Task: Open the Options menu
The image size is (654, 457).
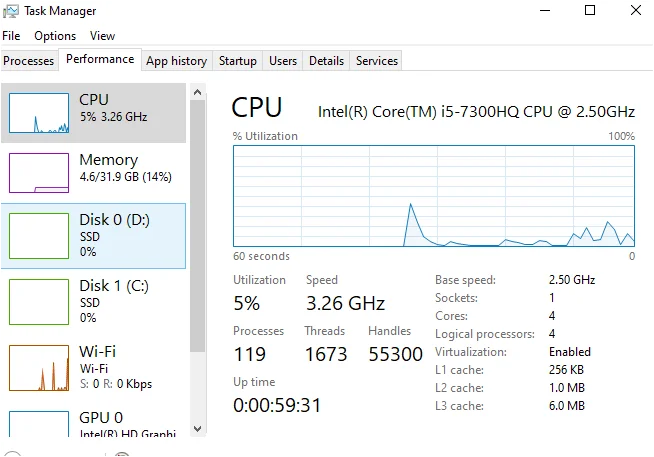Action: [x=55, y=36]
